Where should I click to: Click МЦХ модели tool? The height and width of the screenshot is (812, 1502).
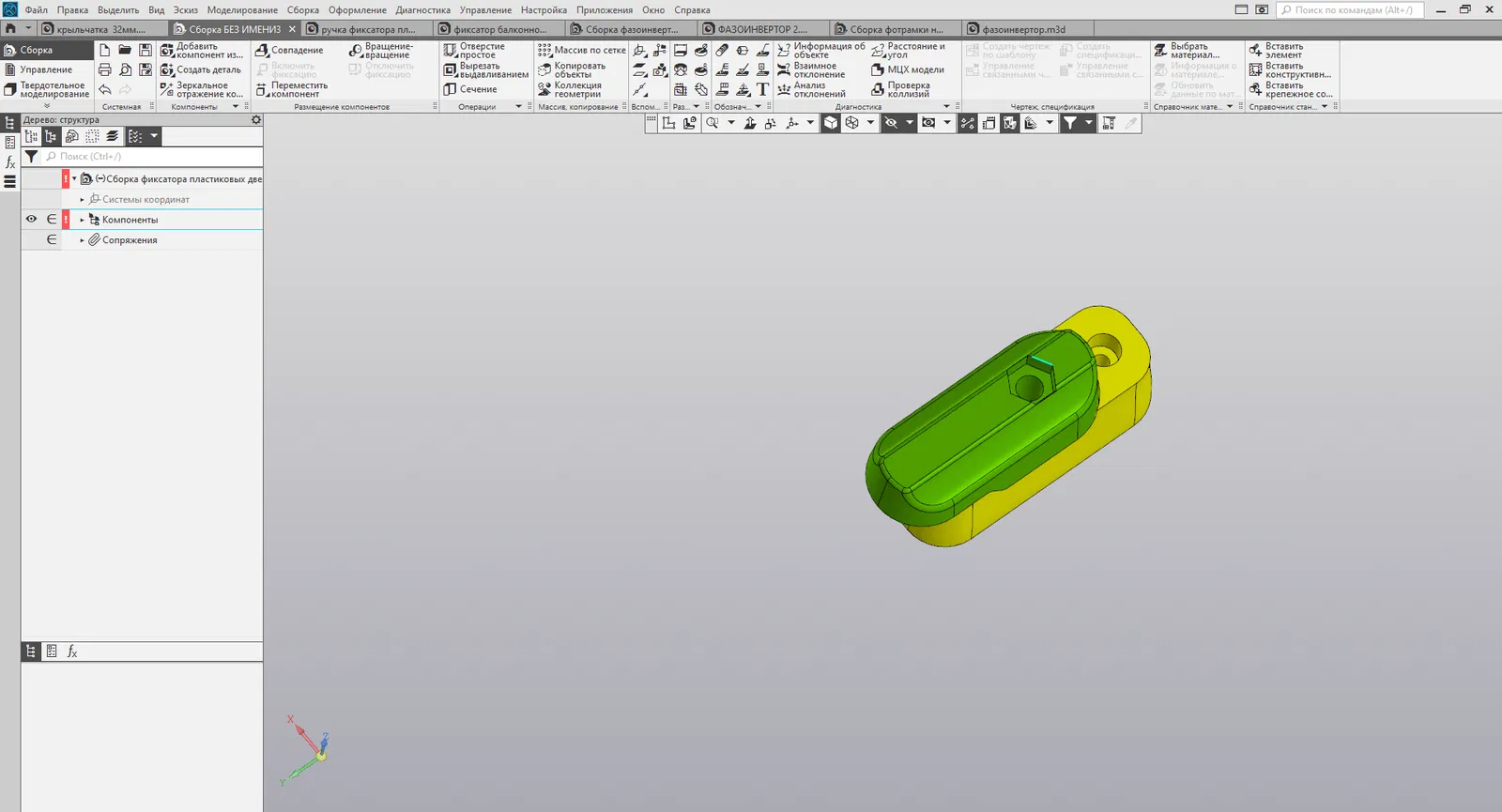click(908, 69)
